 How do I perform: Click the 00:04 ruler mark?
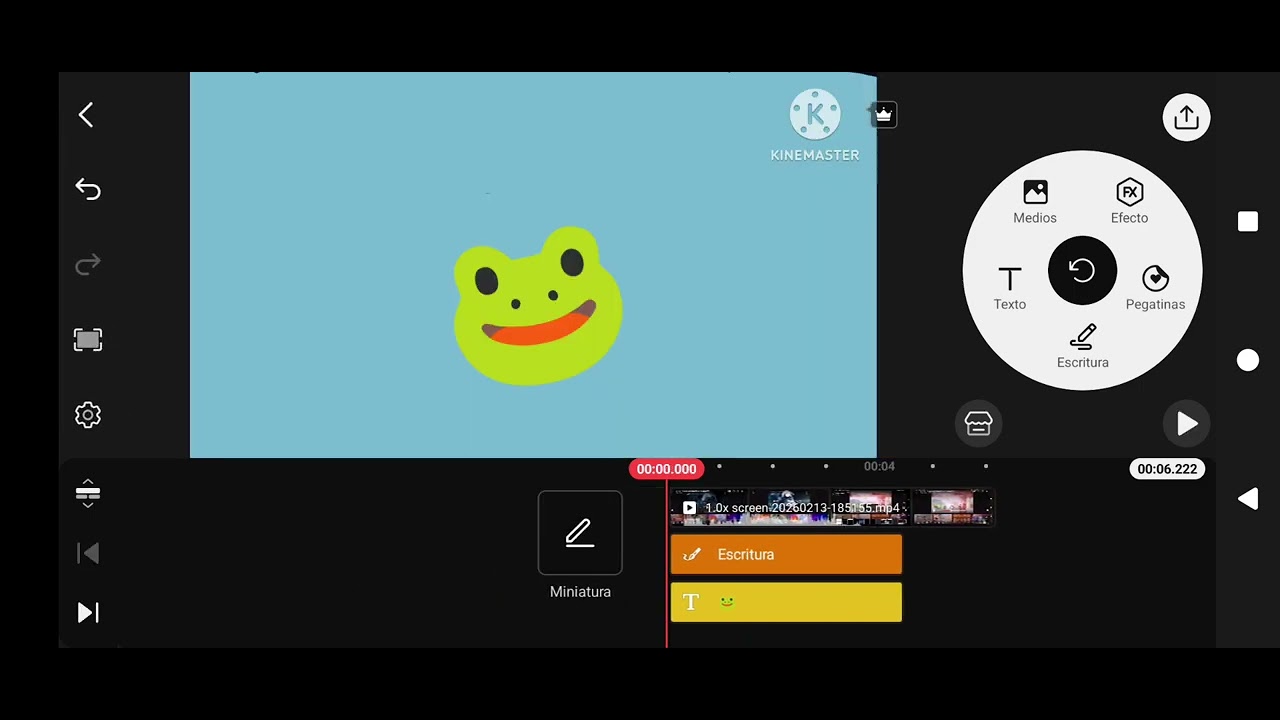(879, 466)
